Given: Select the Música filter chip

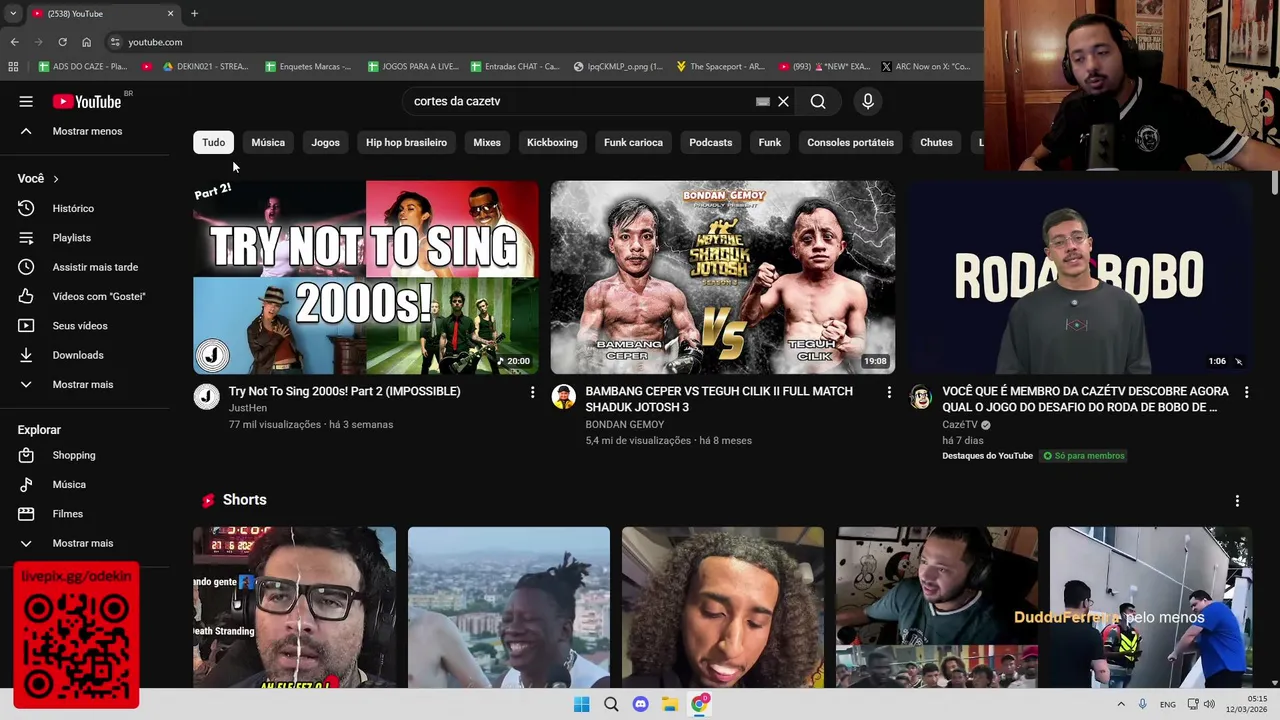Looking at the screenshot, I should (x=268, y=142).
